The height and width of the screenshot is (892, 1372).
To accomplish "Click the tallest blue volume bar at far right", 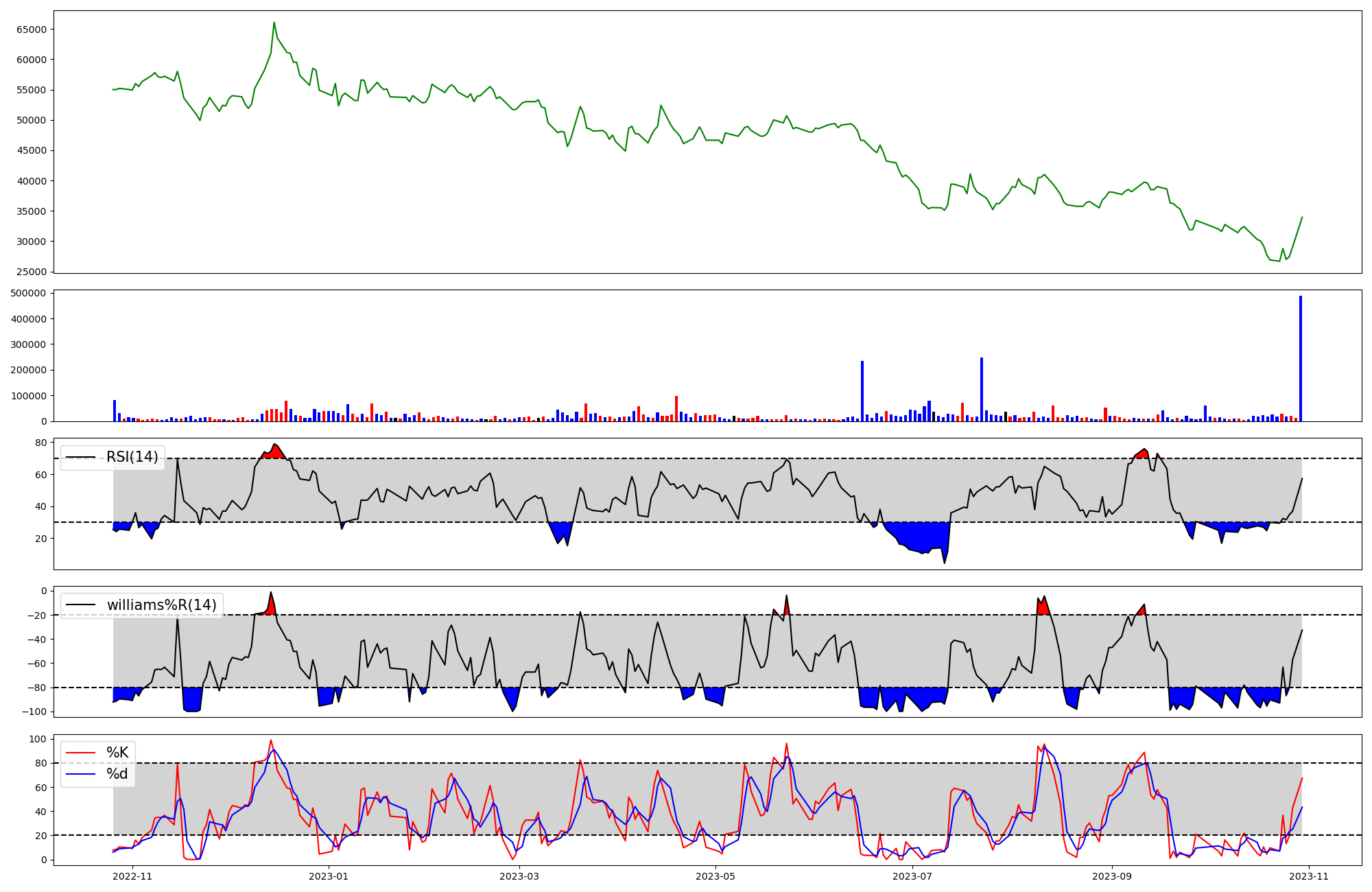I will point(1301,357).
